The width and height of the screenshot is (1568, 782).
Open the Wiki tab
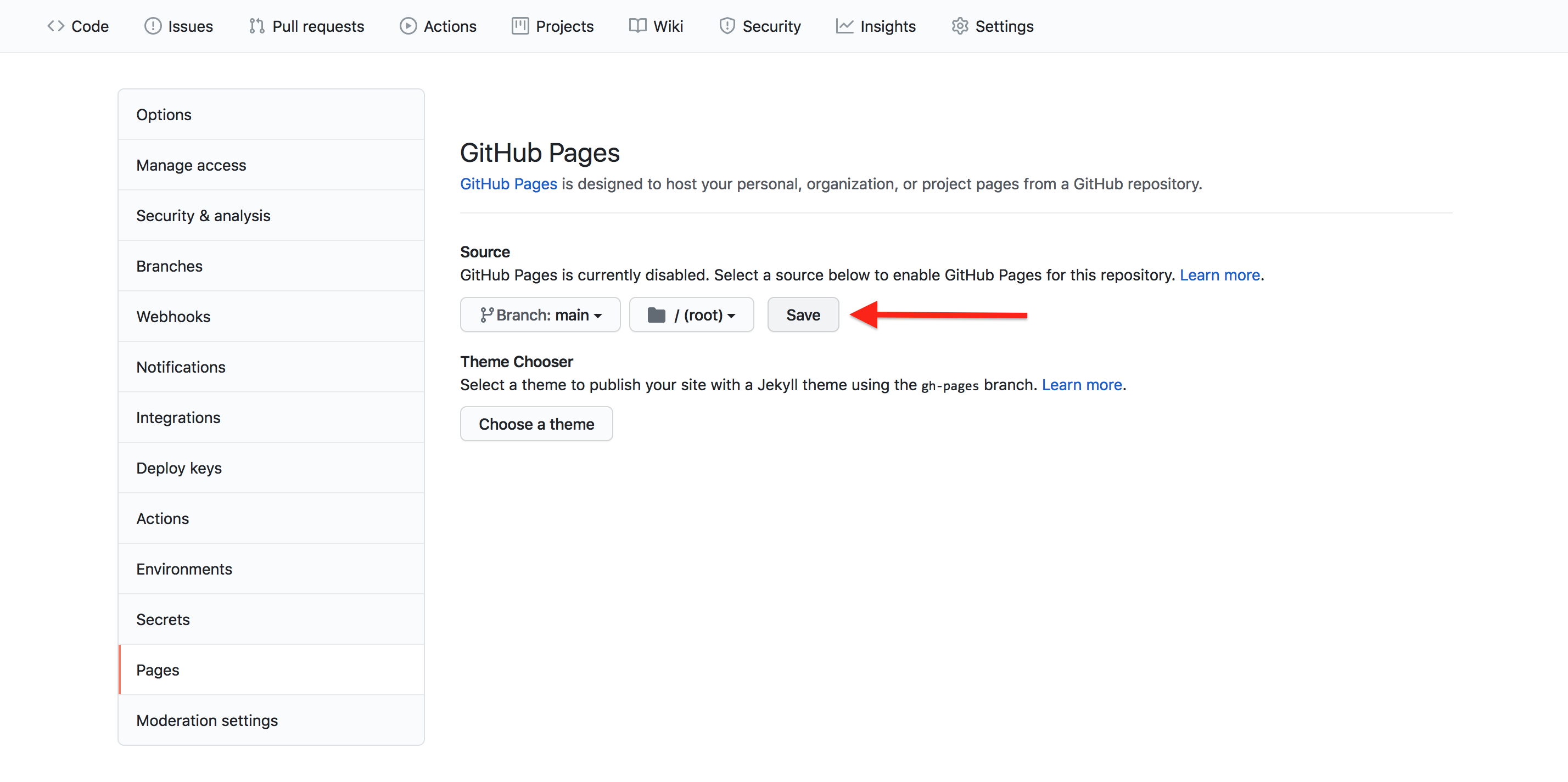tap(656, 26)
